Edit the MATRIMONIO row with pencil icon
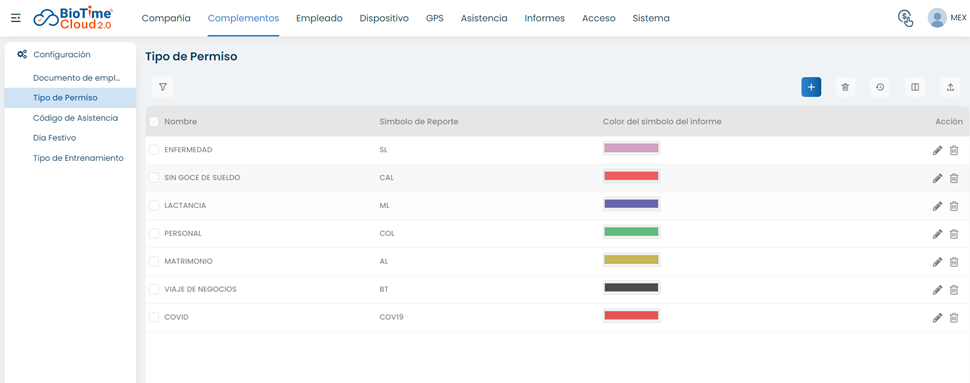970x383 pixels. [x=937, y=262]
